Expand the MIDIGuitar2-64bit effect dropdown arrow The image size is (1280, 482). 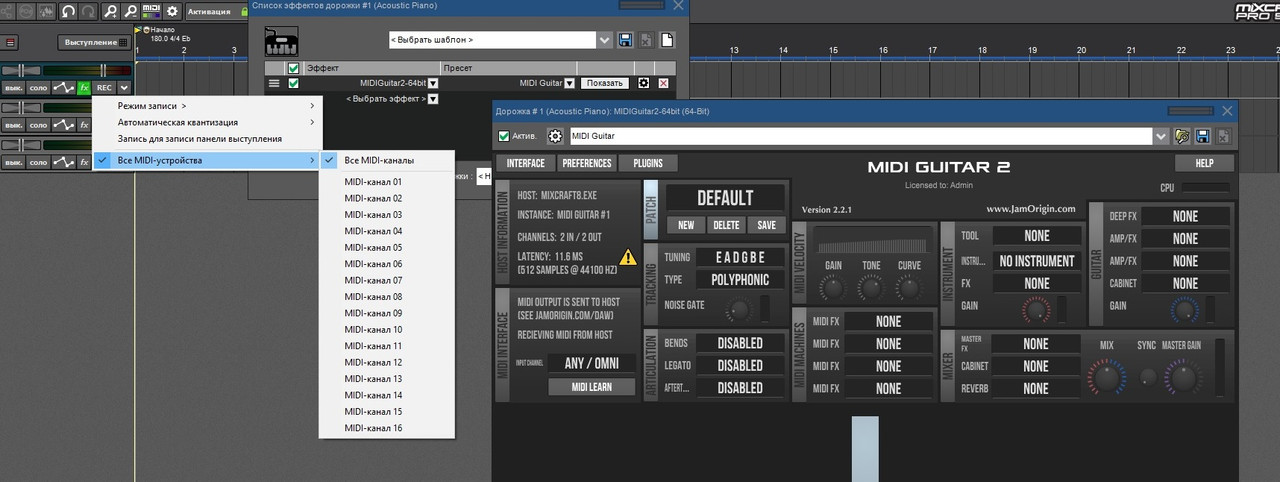pyautogui.click(x=433, y=84)
